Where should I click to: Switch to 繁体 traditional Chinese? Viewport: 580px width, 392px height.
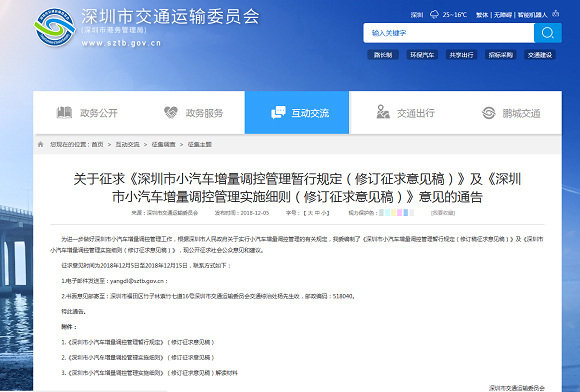482,15
